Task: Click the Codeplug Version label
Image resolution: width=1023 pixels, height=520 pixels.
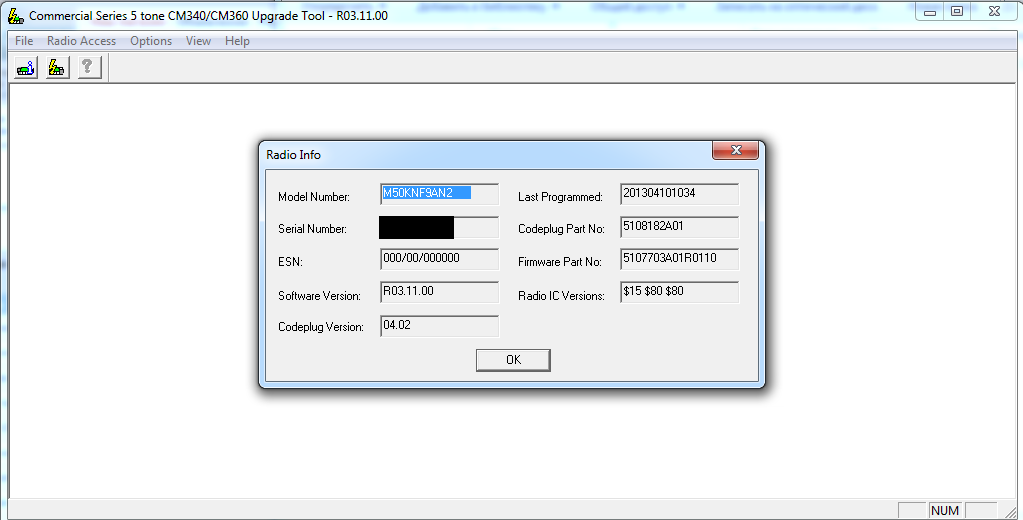Action: coord(321,327)
